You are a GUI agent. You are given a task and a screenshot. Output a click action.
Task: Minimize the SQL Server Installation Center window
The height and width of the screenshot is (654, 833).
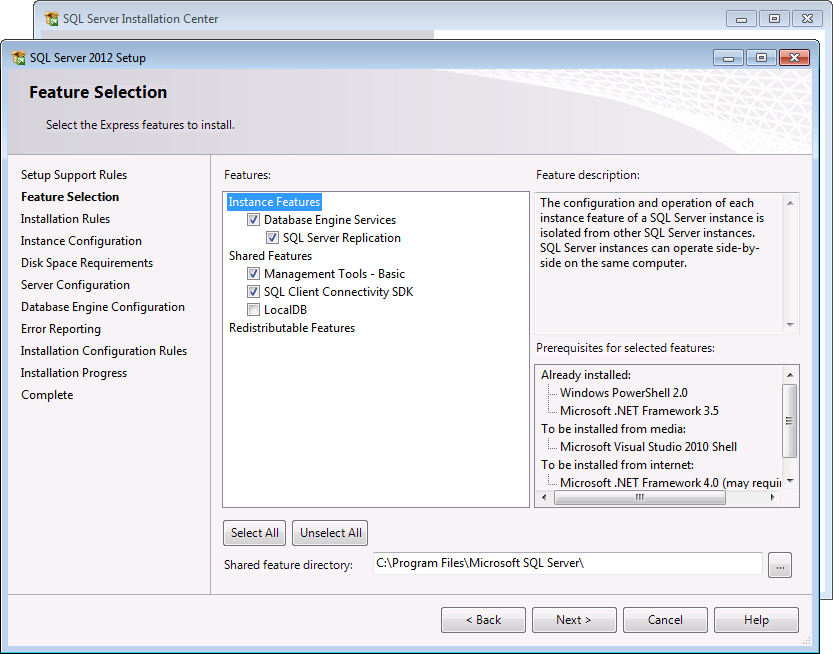click(742, 19)
